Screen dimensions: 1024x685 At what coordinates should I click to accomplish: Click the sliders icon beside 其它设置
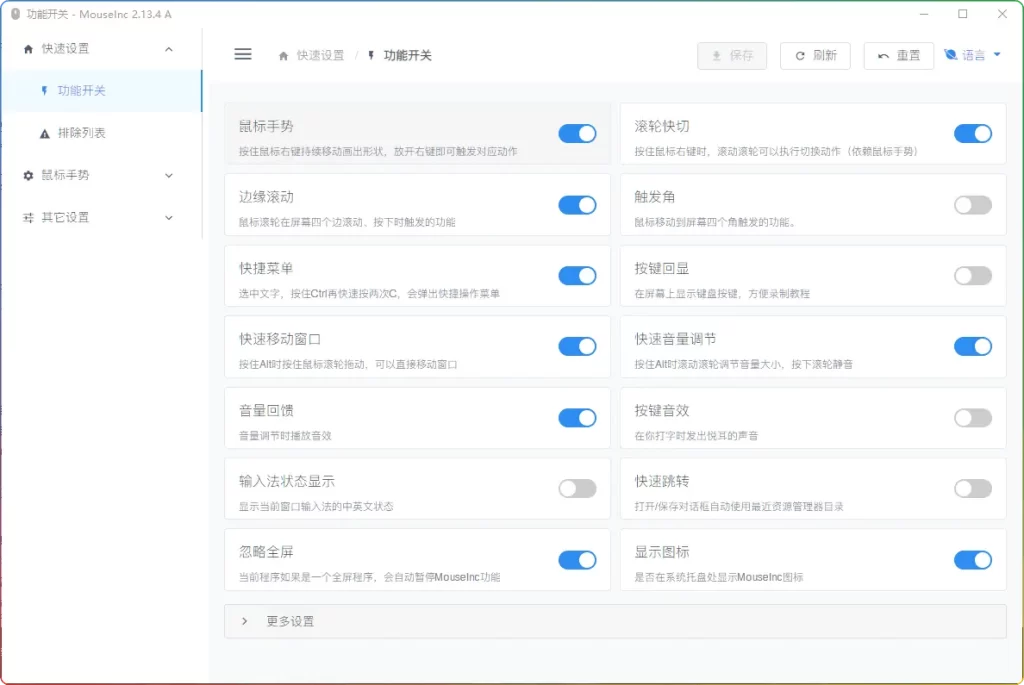point(28,218)
